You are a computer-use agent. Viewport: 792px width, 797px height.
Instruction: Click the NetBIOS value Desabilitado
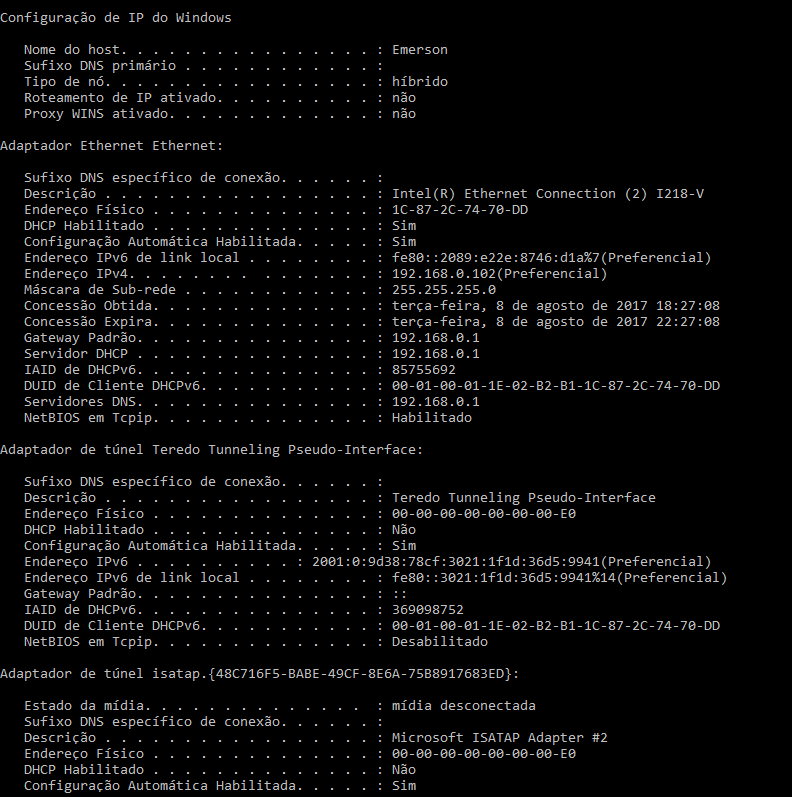439,641
